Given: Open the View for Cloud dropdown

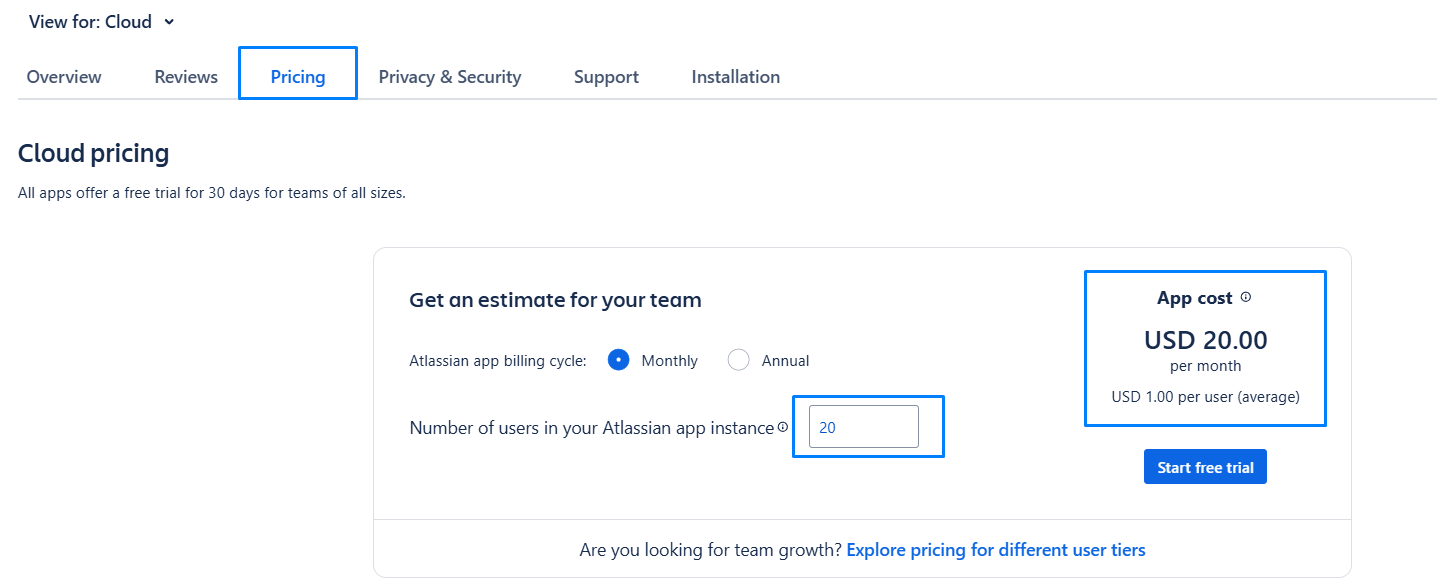Looking at the screenshot, I should point(102,22).
